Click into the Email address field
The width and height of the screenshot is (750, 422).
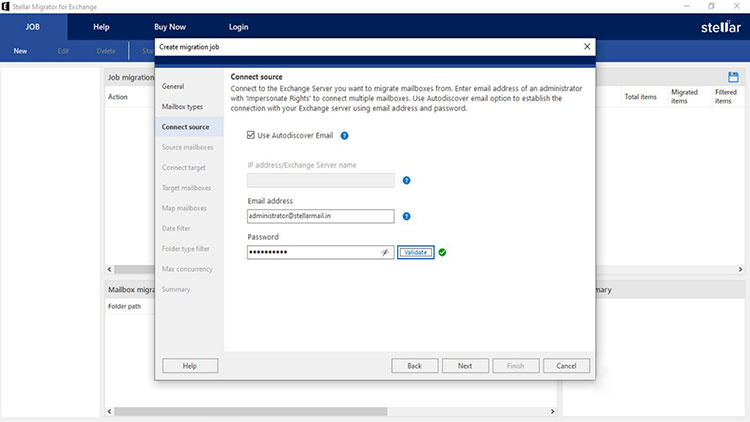[320, 216]
